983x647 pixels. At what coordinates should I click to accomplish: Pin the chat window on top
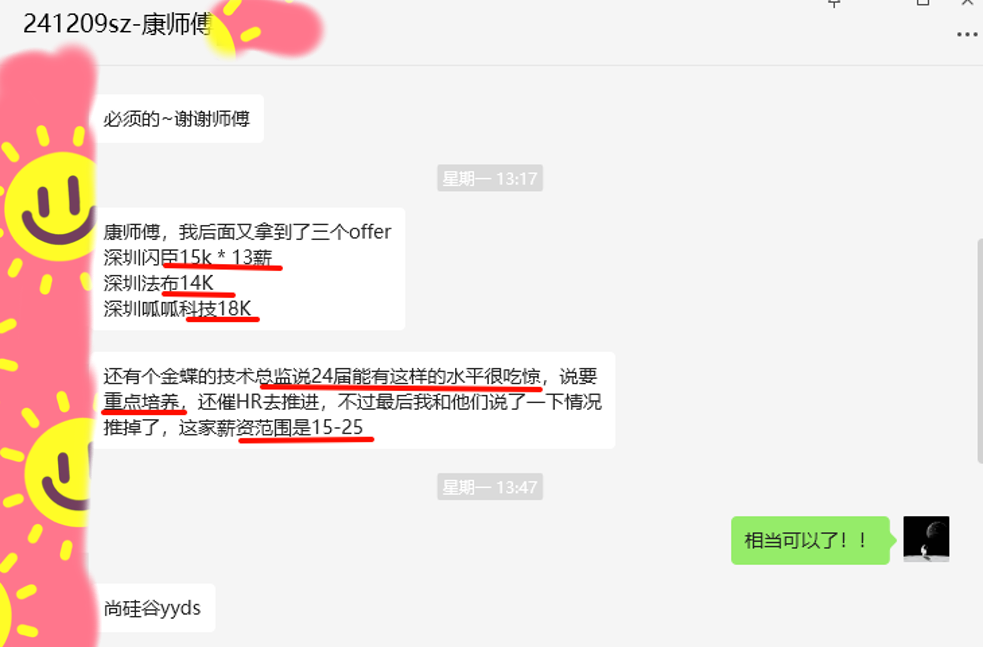pos(834,3)
